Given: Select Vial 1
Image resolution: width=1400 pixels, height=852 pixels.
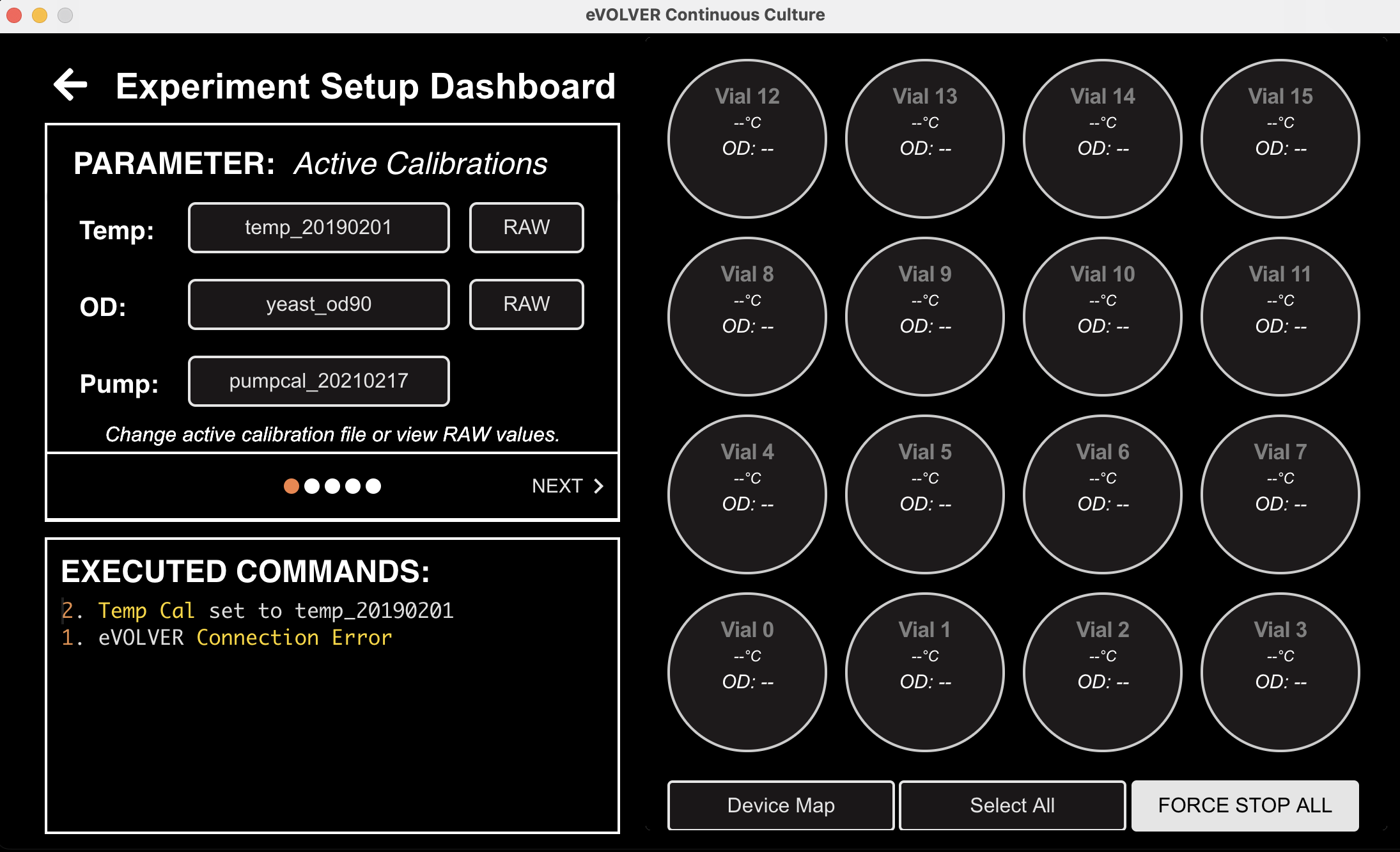Looking at the screenshot, I should pyautogui.click(x=925, y=672).
